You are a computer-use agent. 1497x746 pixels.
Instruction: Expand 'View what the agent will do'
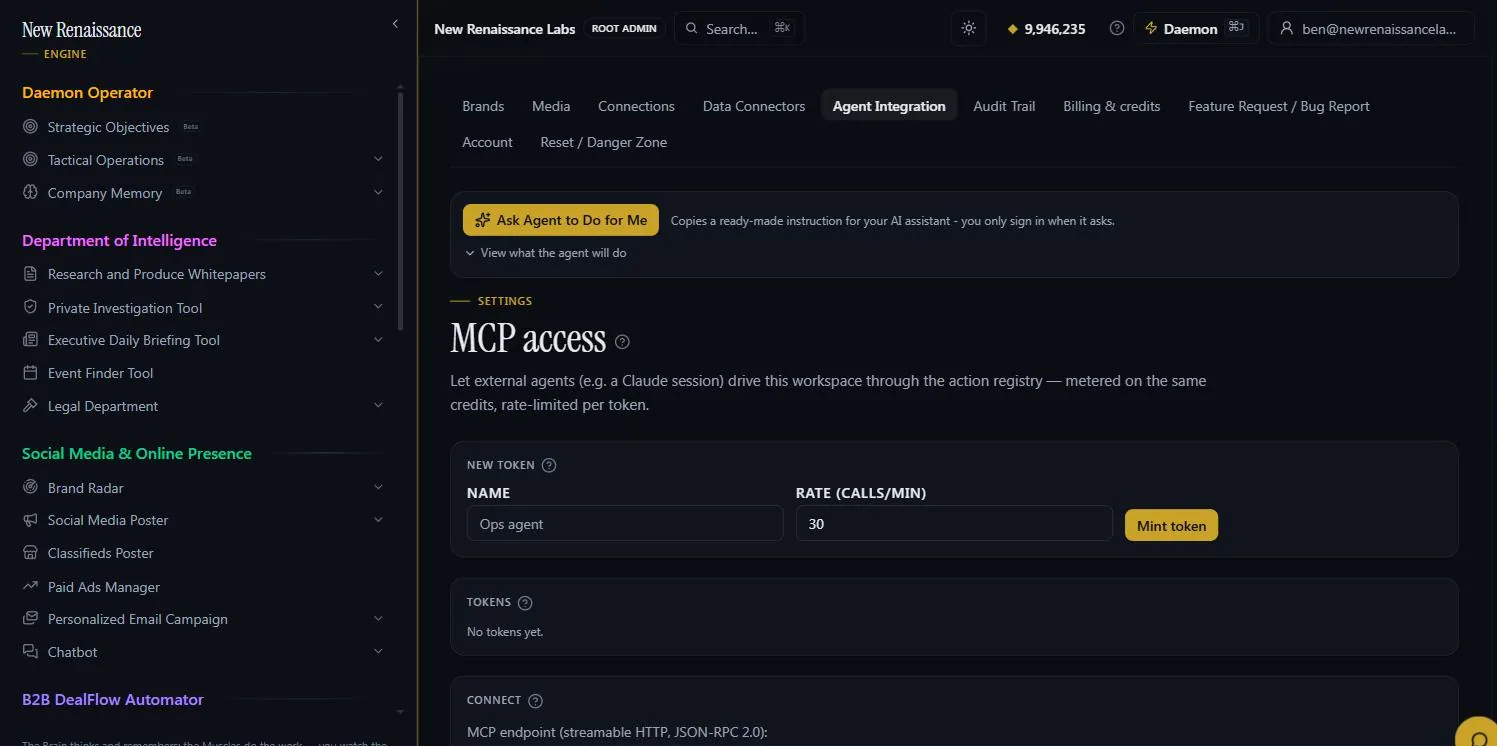[546, 253]
